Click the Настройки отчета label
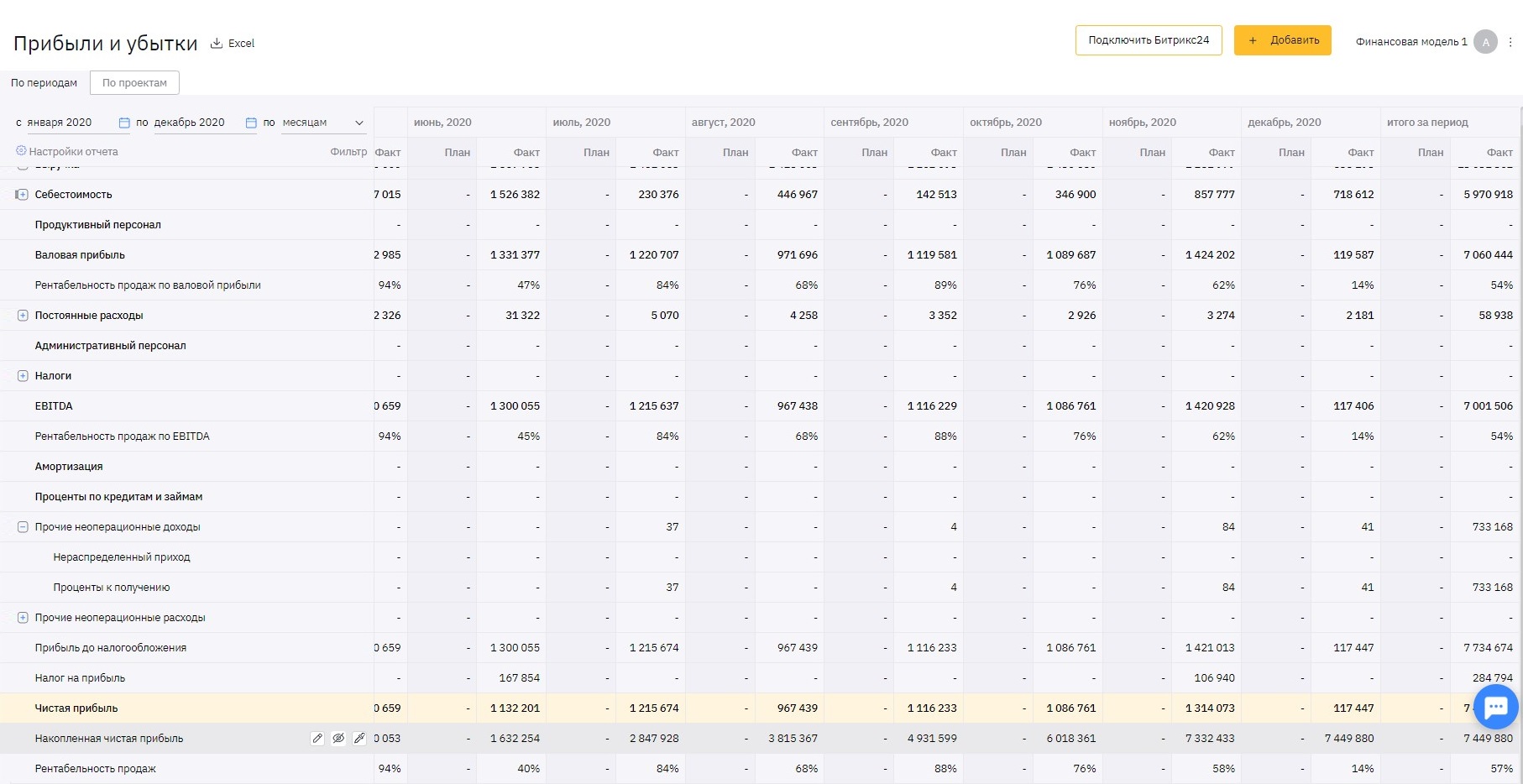The image size is (1523, 784). [73, 152]
